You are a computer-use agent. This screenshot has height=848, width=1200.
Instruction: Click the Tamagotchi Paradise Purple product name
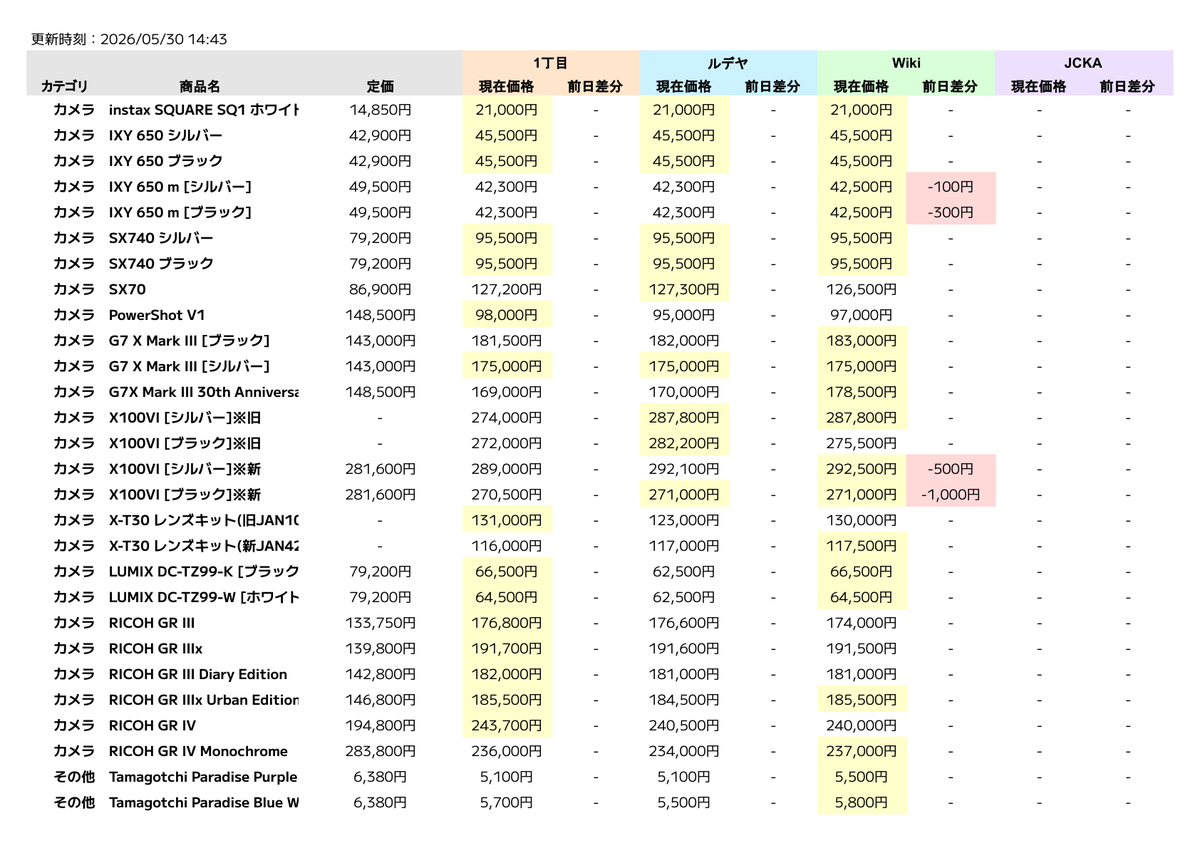pyautogui.click(x=203, y=776)
